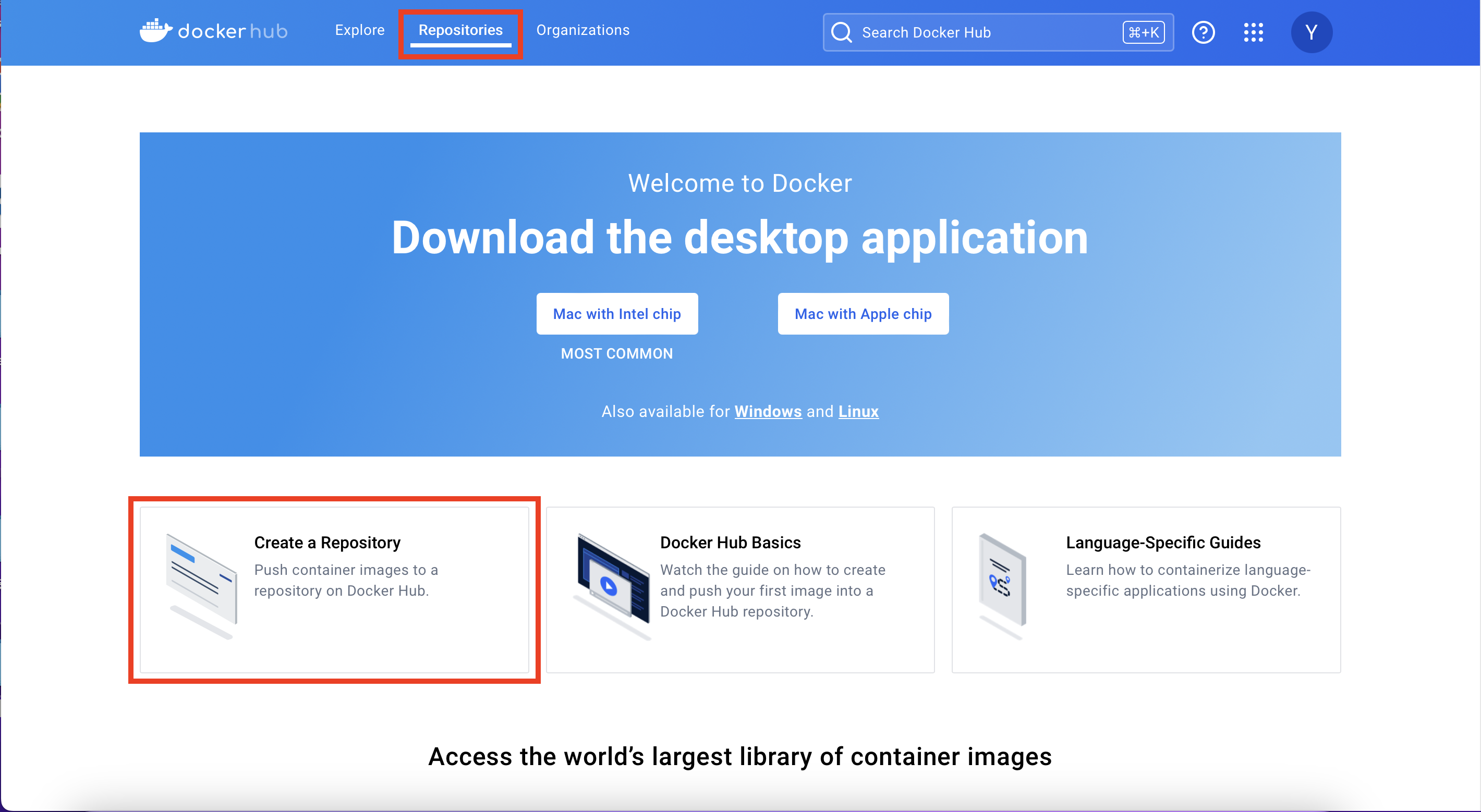The width and height of the screenshot is (1481, 812).
Task: Open the Language-Specific Guides card title
Action: (1162, 543)
